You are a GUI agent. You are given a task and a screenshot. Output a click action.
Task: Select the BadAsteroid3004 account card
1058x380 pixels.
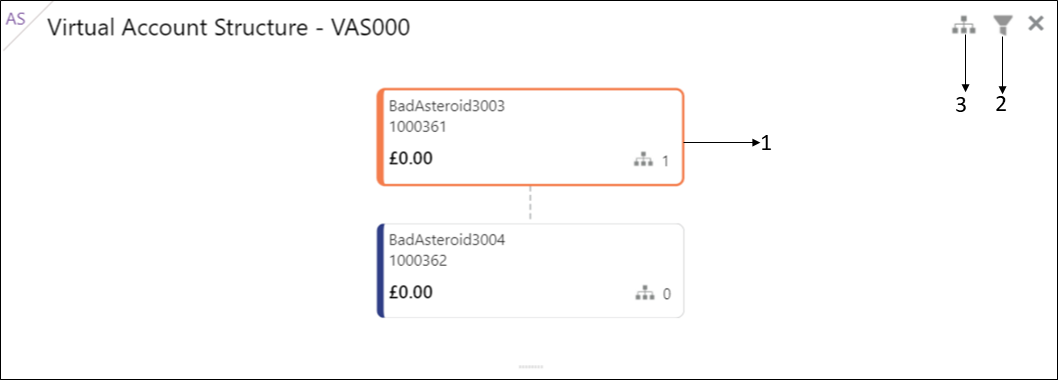(x=530, y=271)
